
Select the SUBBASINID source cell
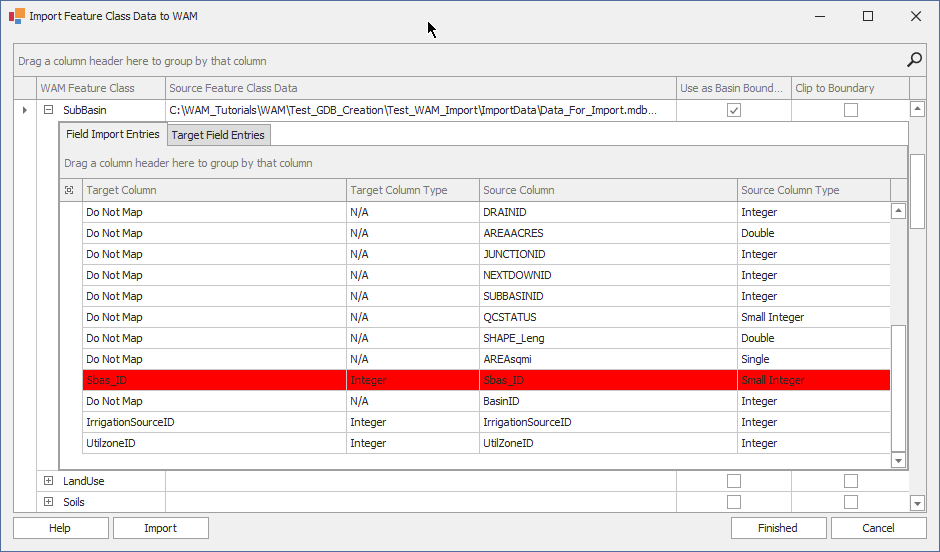coord(608,296)
